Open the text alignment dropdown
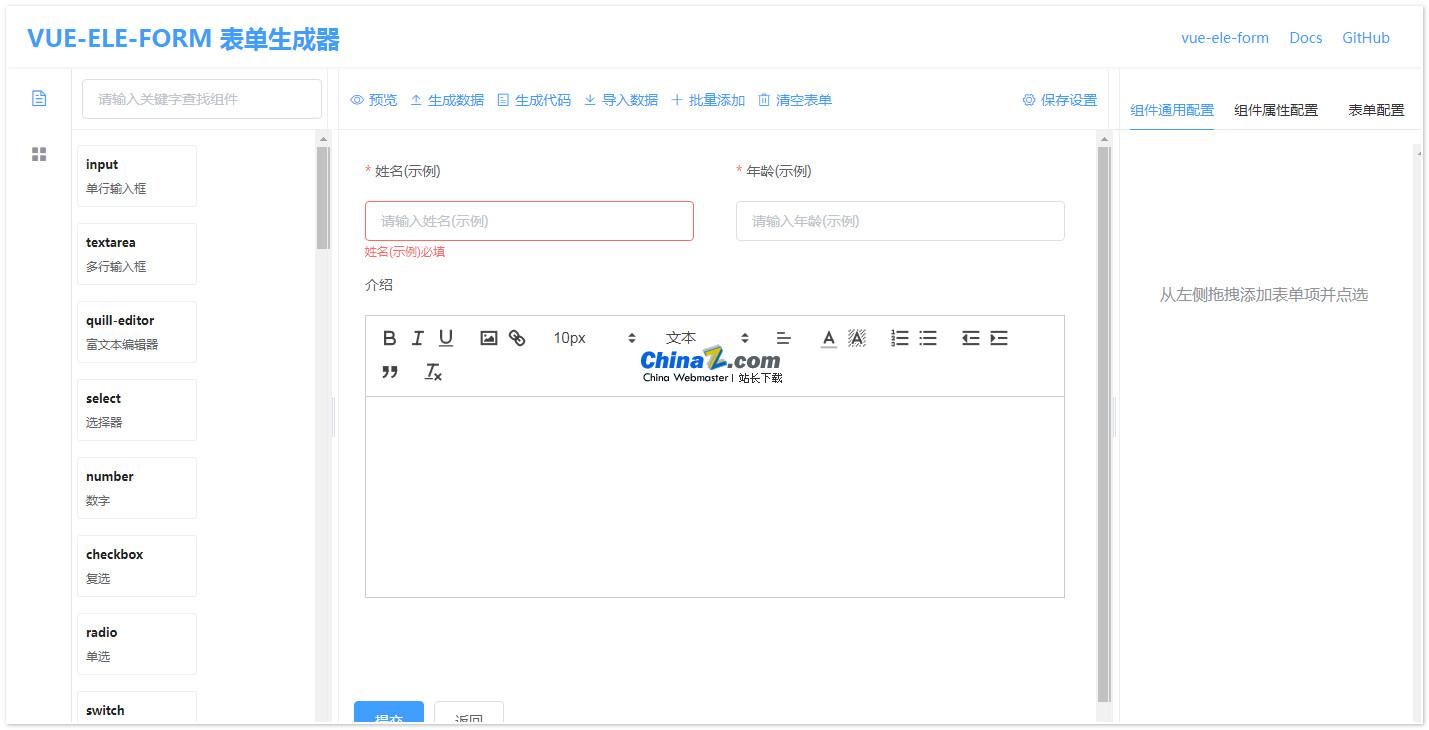The image size is (1429, 730). (784, 338)
